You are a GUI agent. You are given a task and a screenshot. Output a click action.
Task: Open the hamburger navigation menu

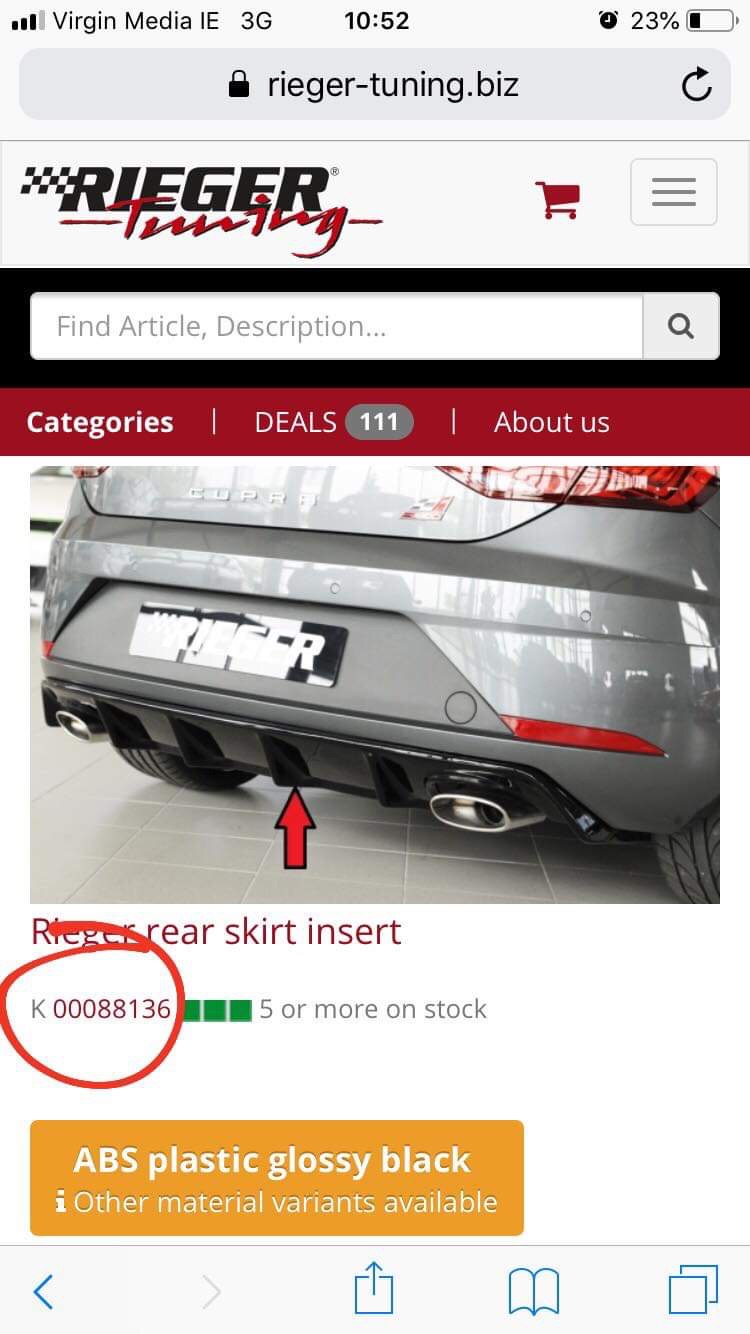click(673, 191)
